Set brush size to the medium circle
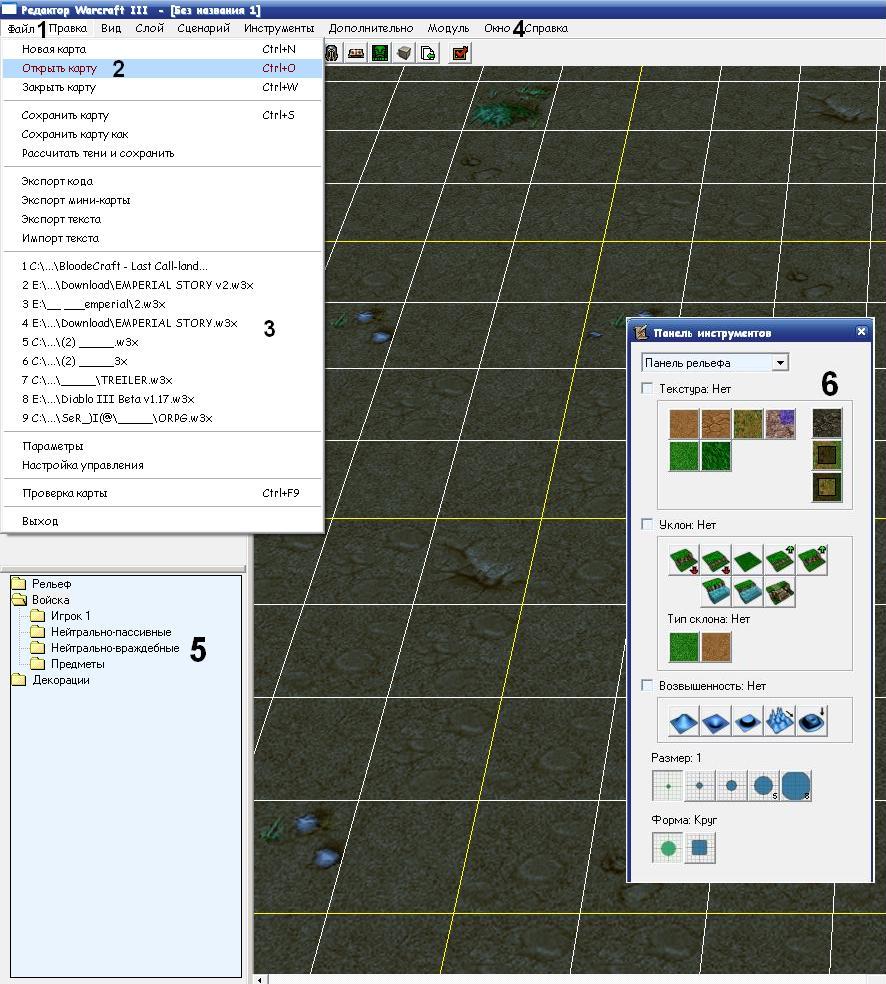The height and width of the screenshot is (984, 886). (x=732, y=786)
